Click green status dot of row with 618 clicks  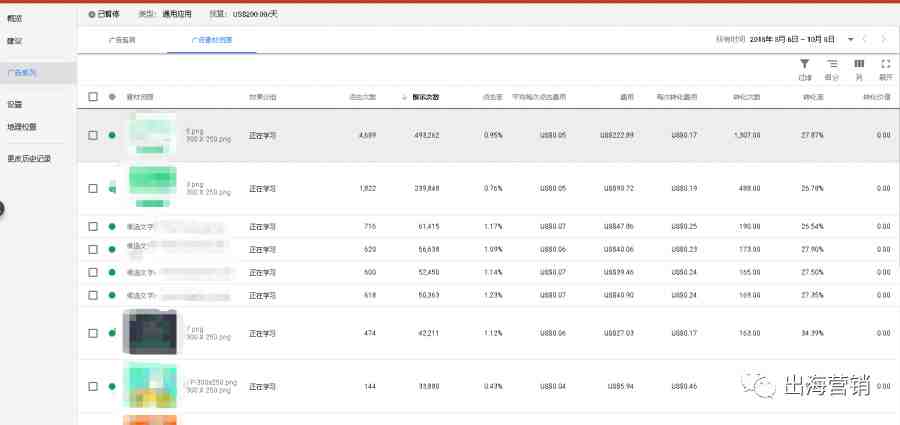112,295
